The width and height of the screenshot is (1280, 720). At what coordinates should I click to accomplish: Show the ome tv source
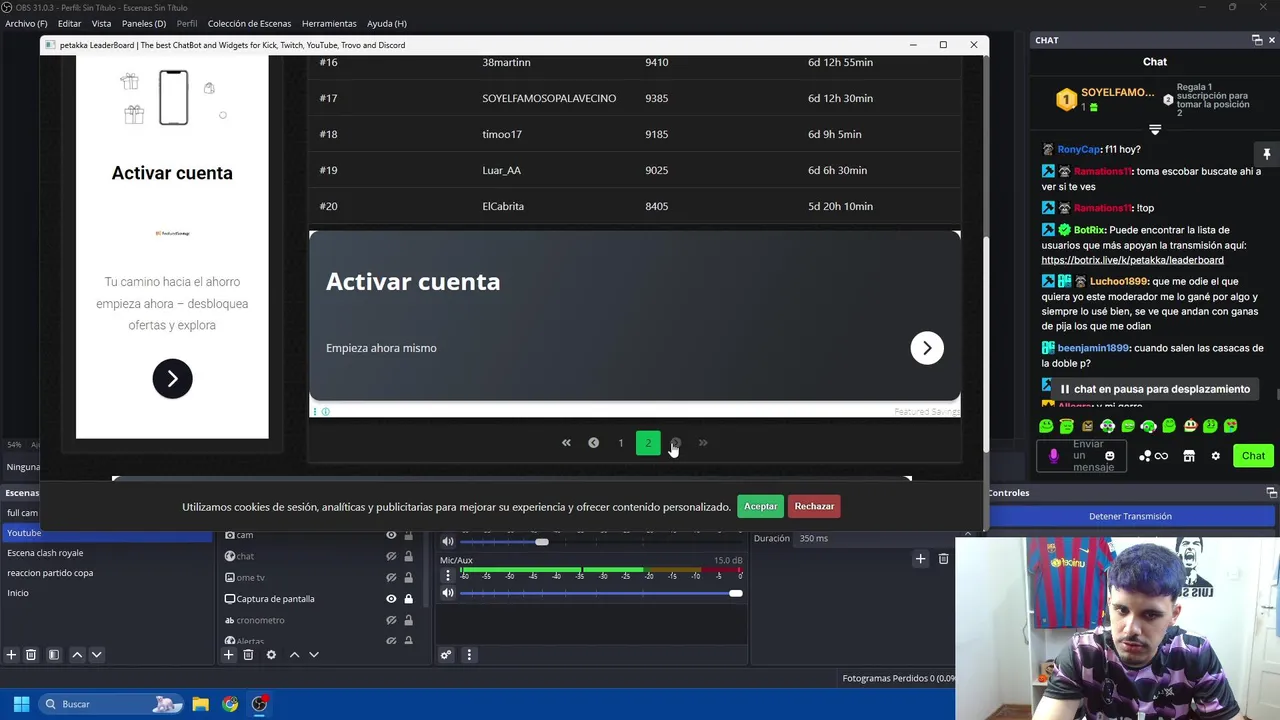(x=391, y=577)
